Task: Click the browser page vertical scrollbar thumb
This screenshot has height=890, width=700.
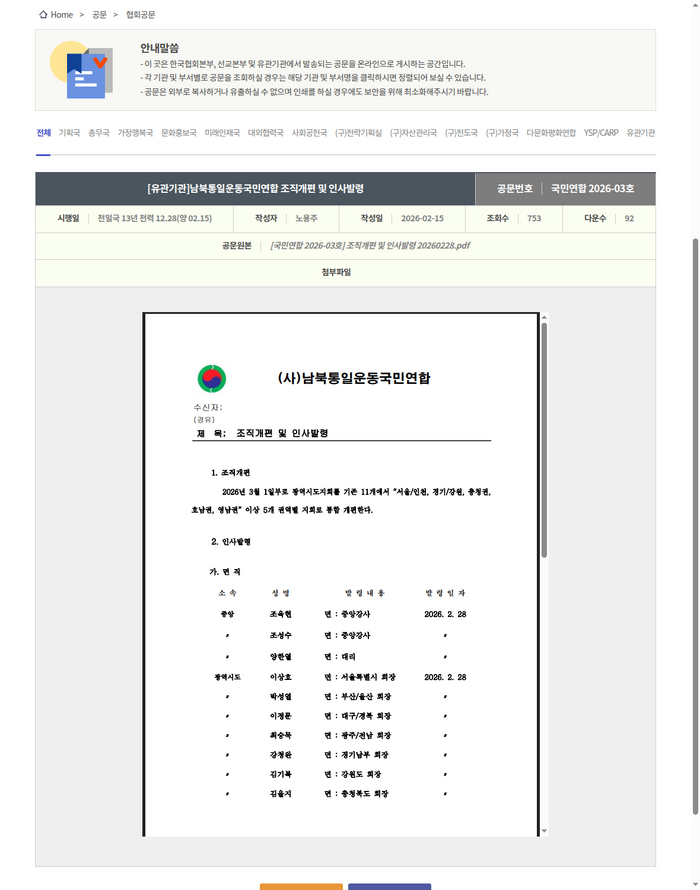Action: pos(695,527)
